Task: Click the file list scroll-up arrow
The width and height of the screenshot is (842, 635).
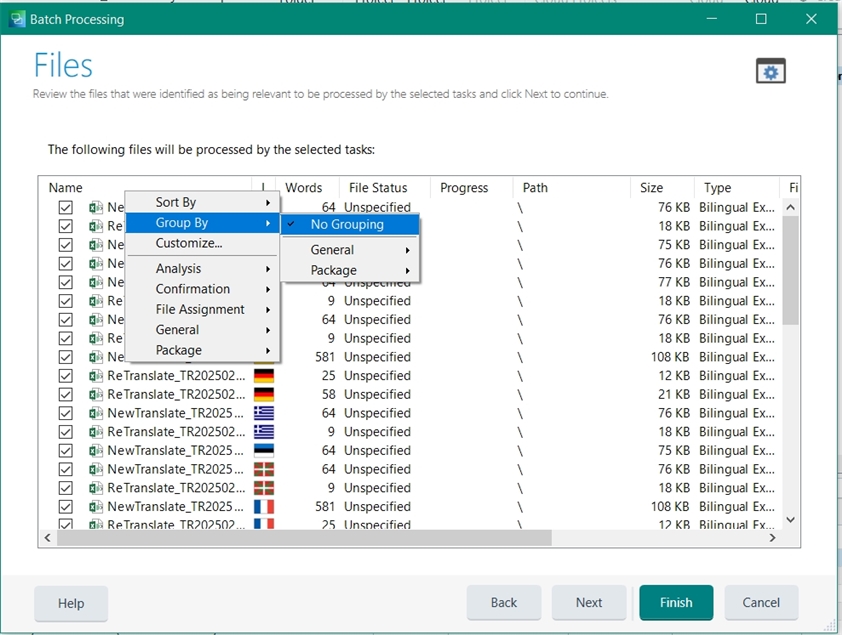Action: 790,207
